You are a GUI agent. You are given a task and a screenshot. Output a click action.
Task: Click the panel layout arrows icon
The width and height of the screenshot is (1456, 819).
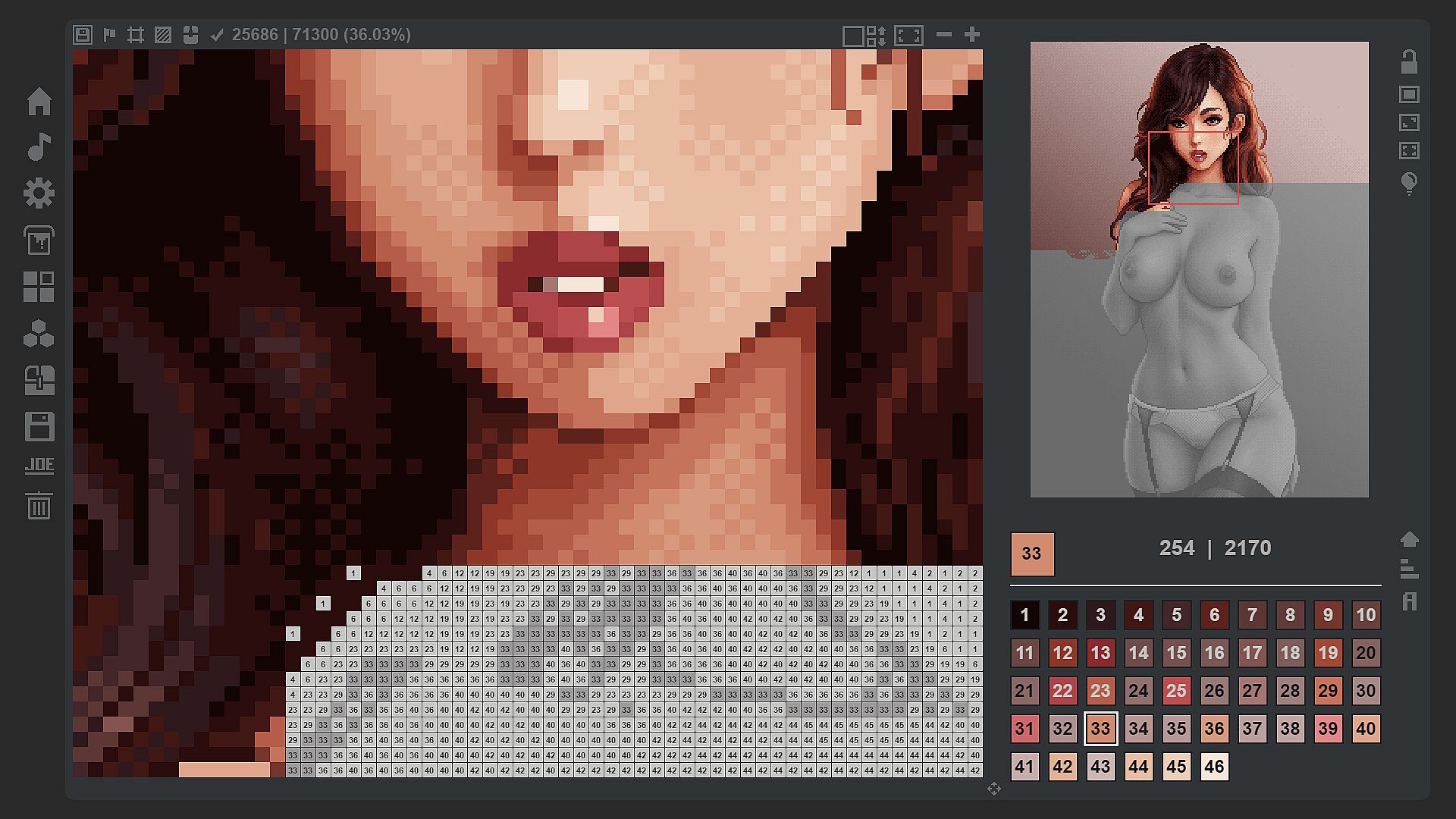click(864, 35)
